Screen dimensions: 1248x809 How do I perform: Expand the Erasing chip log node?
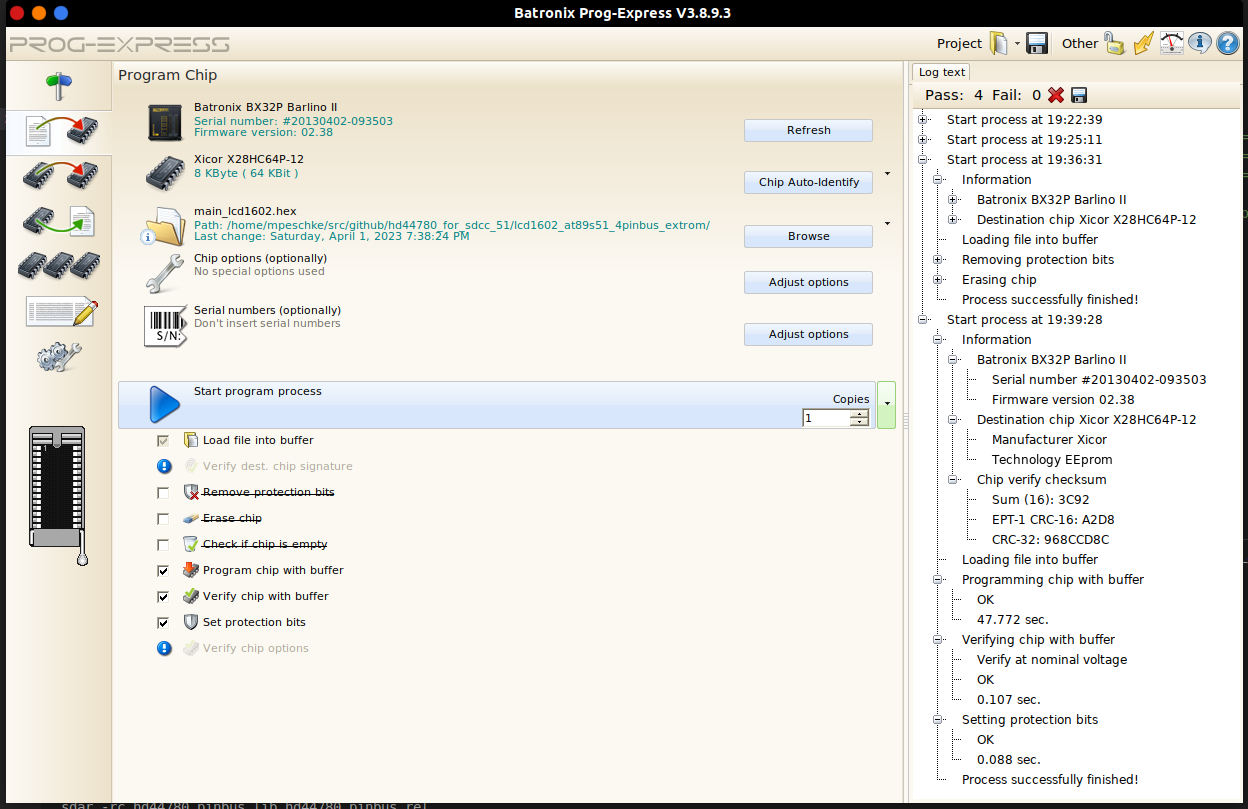[x=938, y=280]
